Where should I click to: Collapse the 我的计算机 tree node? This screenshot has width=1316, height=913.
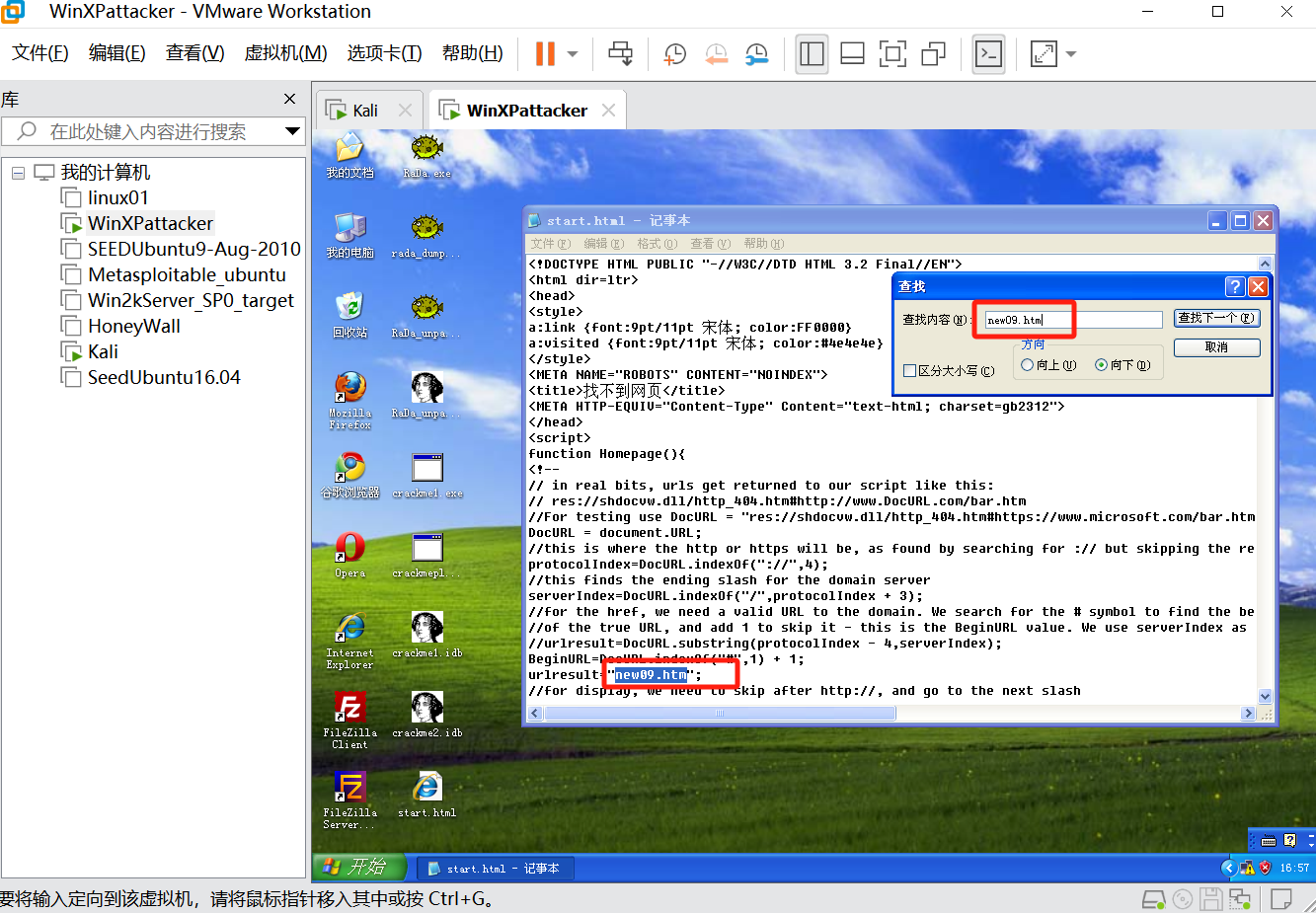[18, 173]
